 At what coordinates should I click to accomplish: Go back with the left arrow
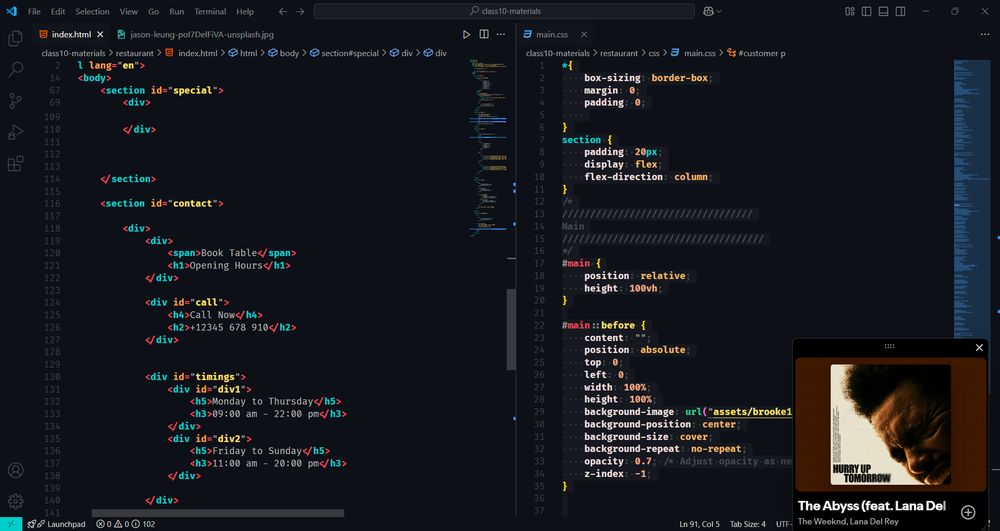pyautogui.click(x=283, y=11)
